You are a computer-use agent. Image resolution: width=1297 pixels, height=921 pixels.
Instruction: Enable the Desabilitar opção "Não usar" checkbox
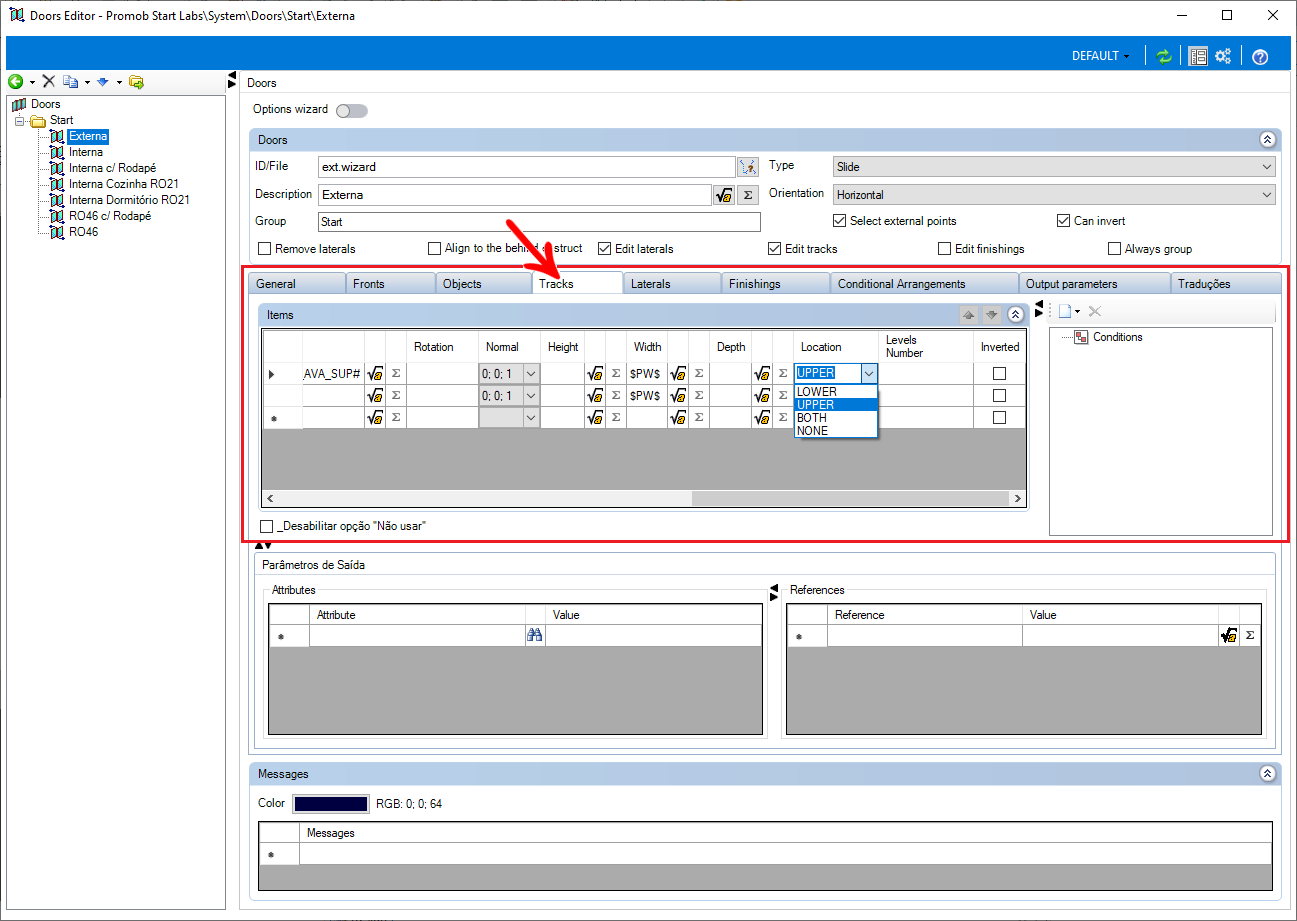pyautogui.click(x=266, y=525)
